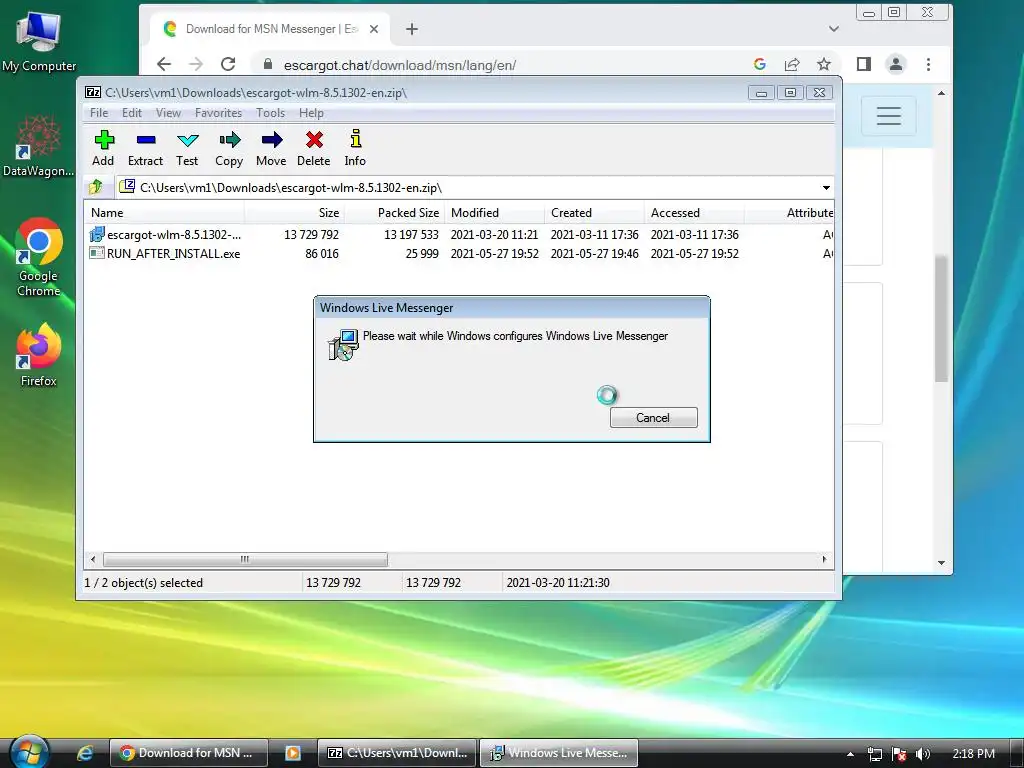Click the 2:18 PM clock
Screen dimensions: 1024x768
(974, 754)
